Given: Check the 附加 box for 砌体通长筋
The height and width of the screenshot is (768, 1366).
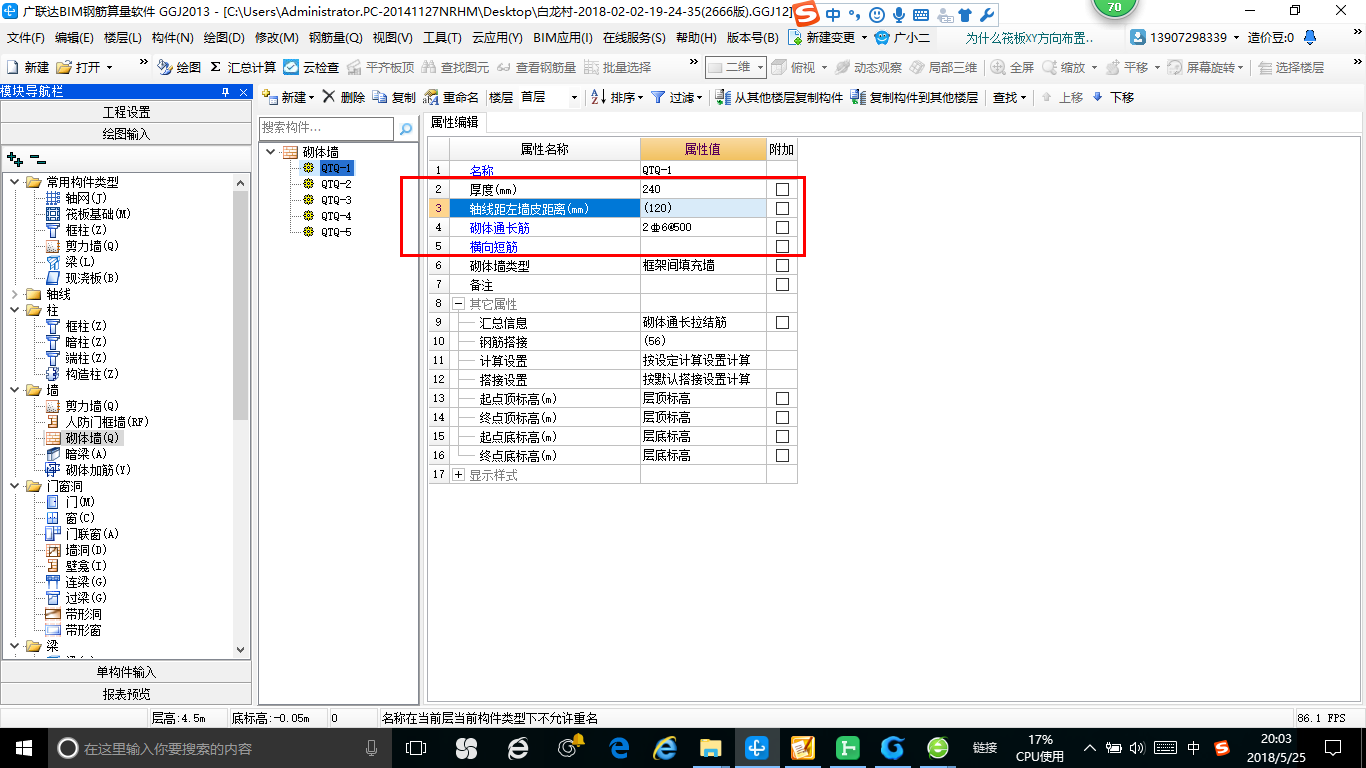Looking at the screenshot, I should (782, 227).
